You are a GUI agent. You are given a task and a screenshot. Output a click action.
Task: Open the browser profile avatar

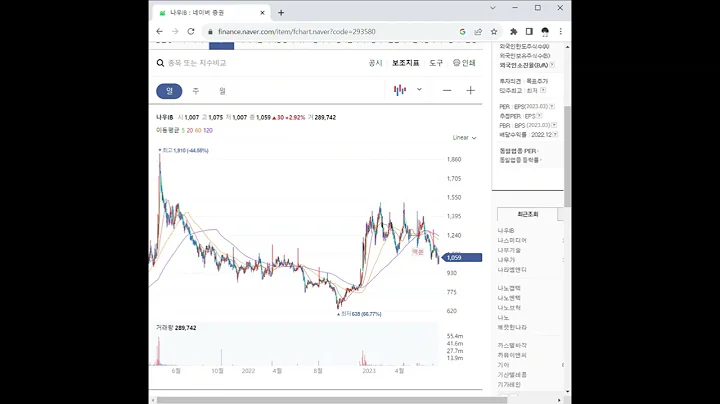pos(545,32)
